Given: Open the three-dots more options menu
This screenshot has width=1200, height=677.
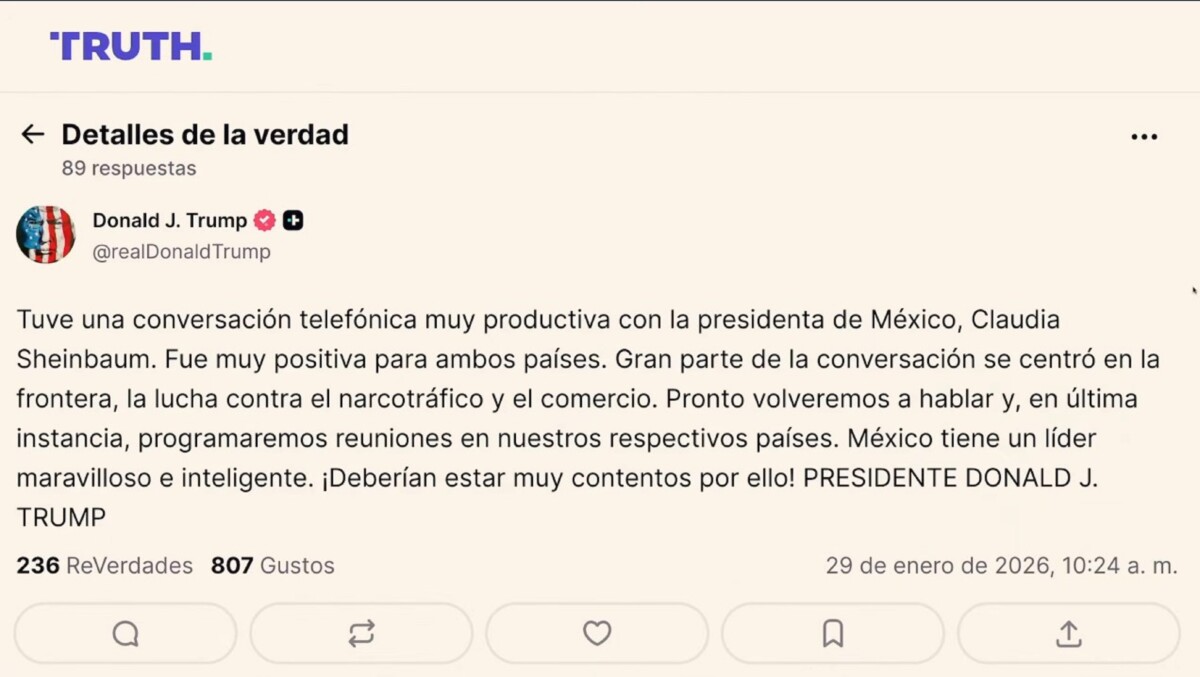Looking at the screenshot, I should coord(1144,137).
